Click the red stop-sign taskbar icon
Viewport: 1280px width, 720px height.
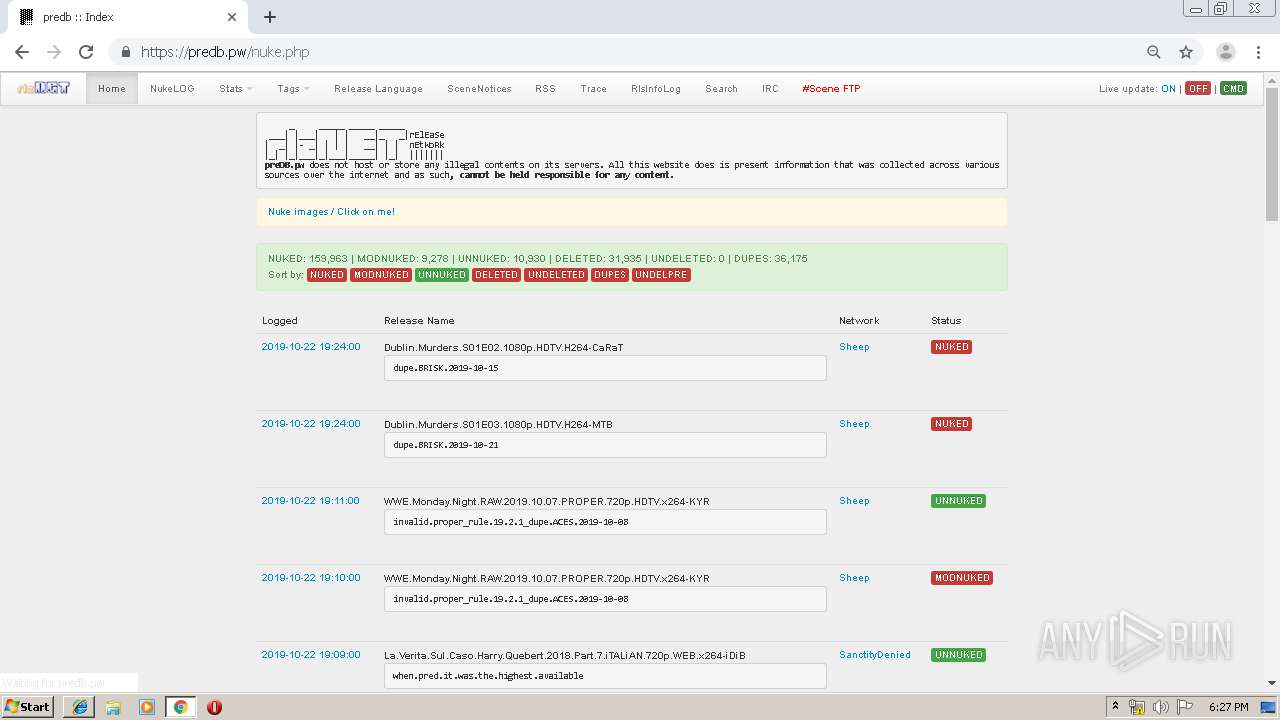pos(214,707)
